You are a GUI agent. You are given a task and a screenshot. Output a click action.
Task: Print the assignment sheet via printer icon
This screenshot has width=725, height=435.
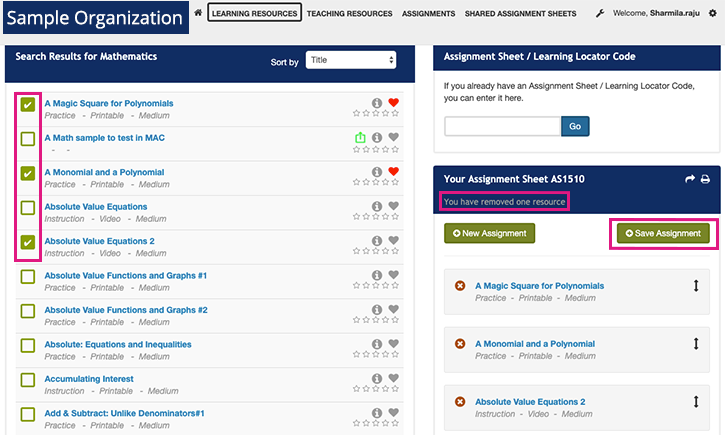click(x=705, y=179)
